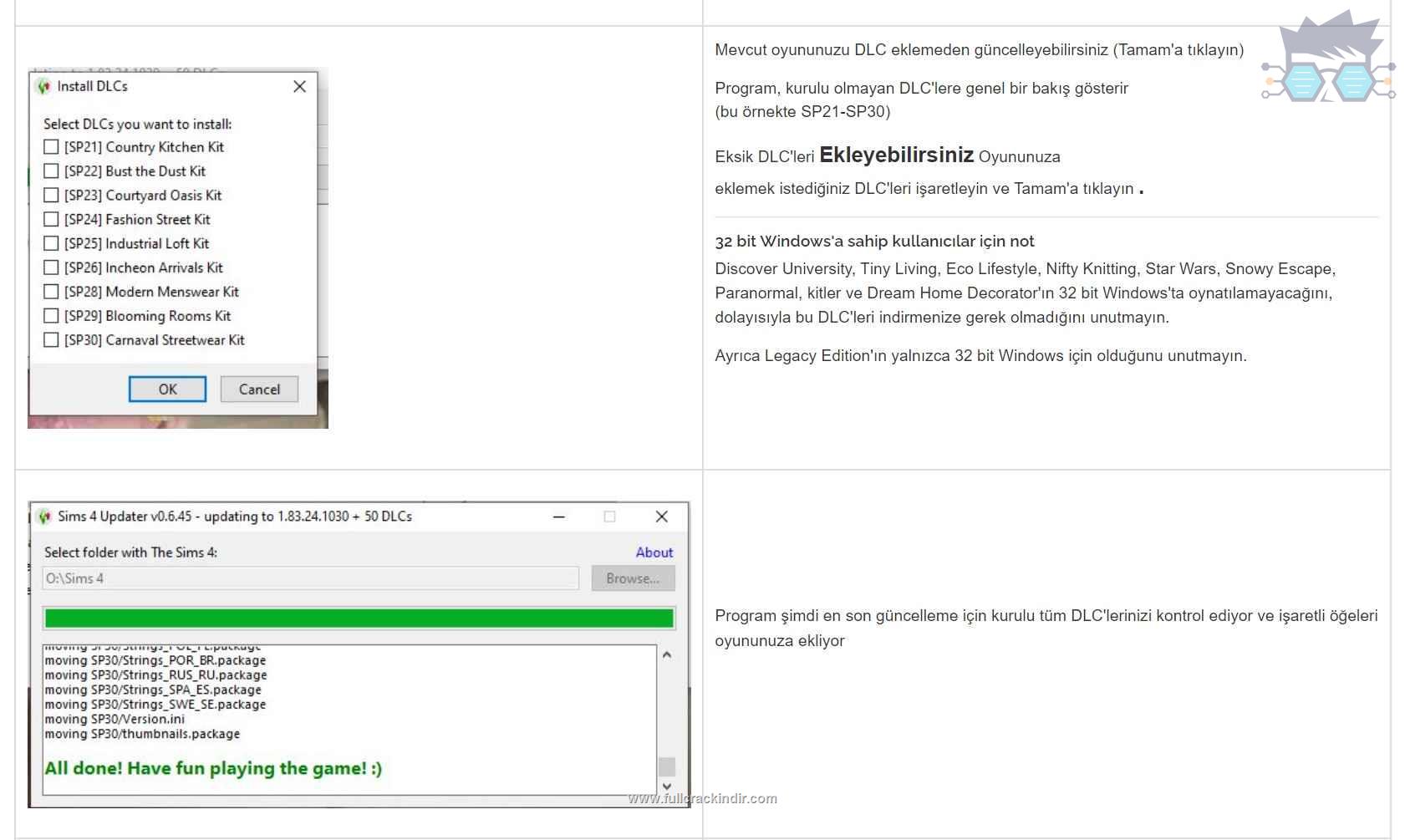Image resolution: width=1405 pixels, height=840 pixels.
Task: Enable [SP24] Fashion Street Kit checkbox
Action: [x=51, y=220]
